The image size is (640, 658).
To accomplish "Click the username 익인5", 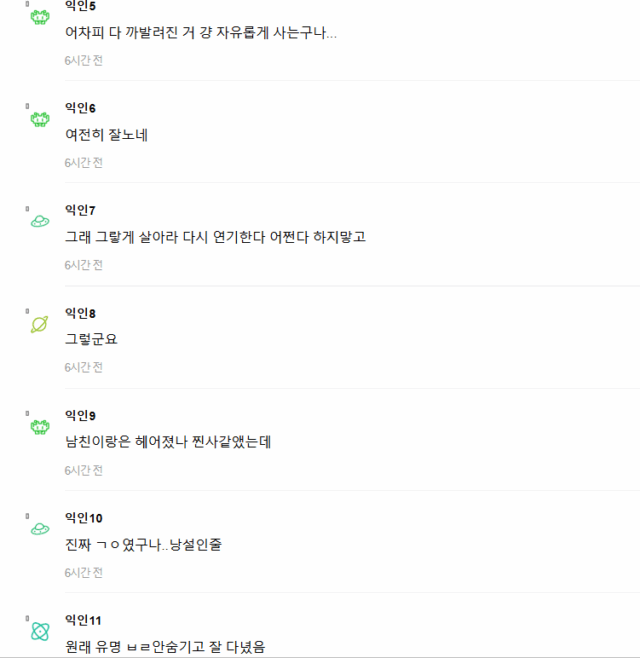I will [x=80, y=6].
